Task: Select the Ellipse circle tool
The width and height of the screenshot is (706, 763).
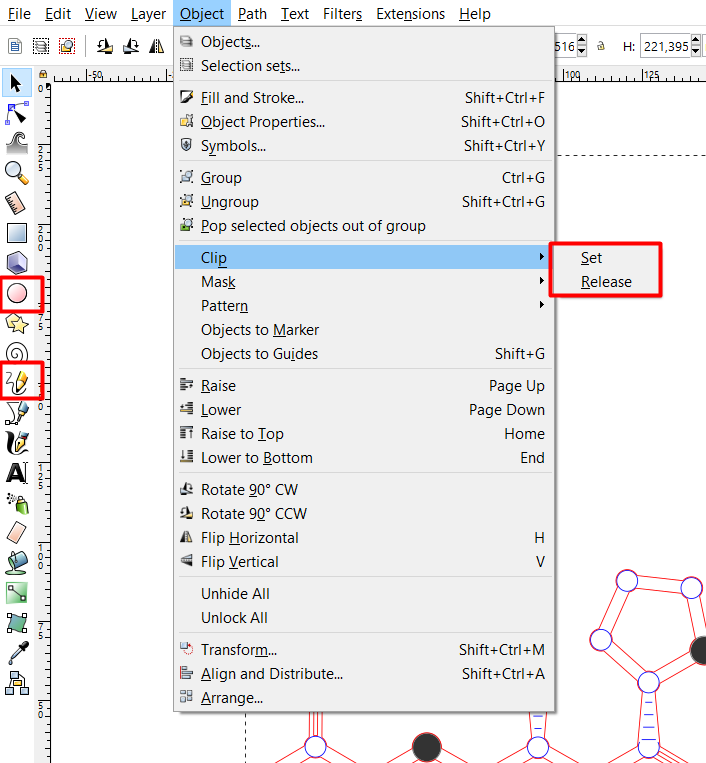Action: click(17, 294)
